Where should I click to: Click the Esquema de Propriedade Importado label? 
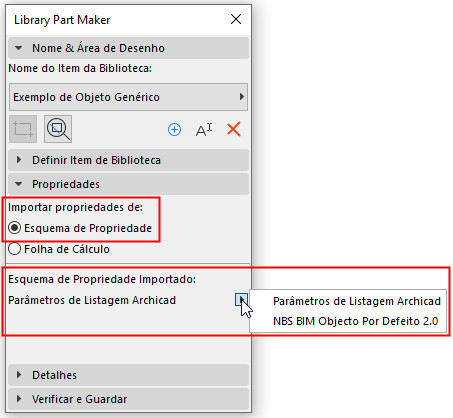point(102,279)
